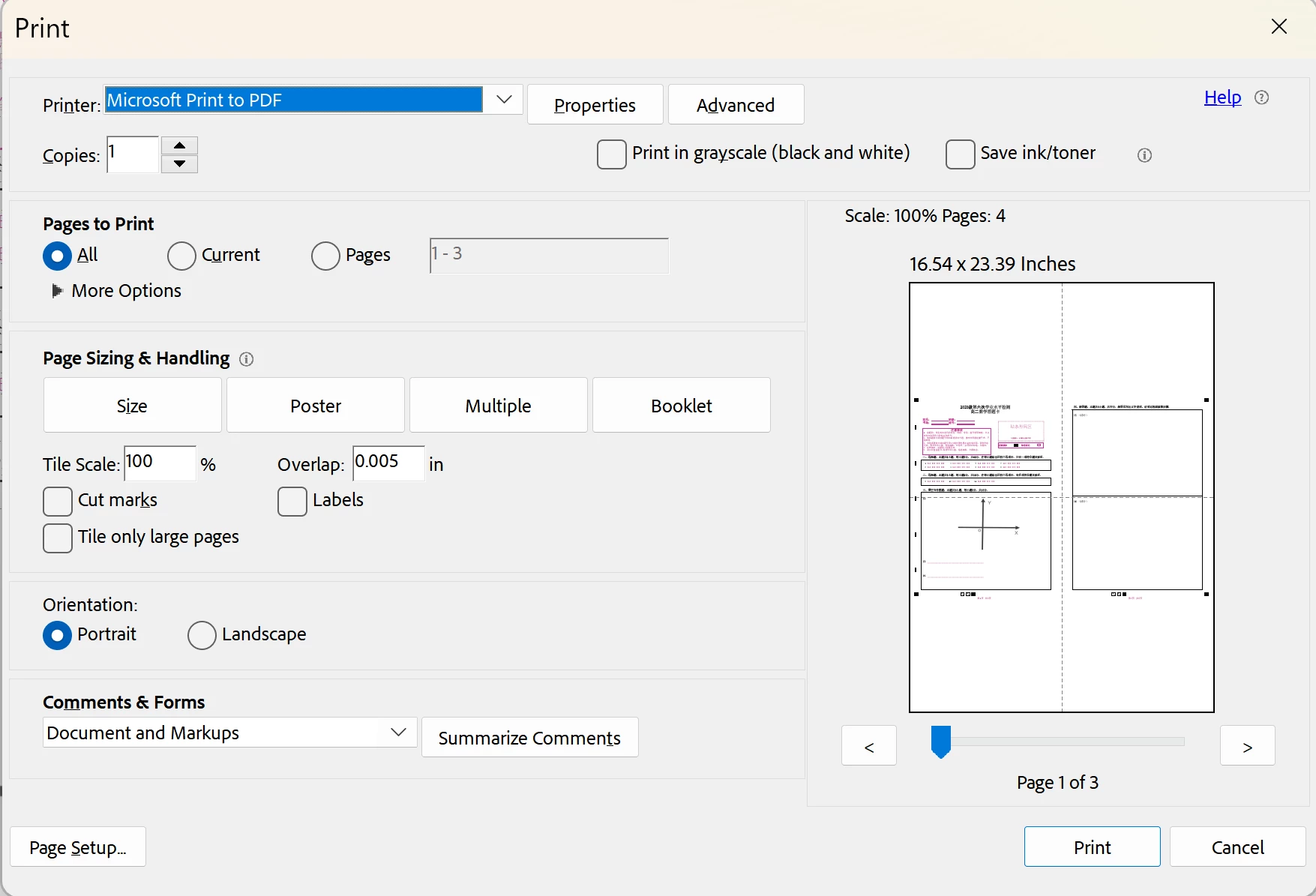Open Page Setup dialog
Viewport: 1316px width, 896px height.
click(x=78, y=847)
